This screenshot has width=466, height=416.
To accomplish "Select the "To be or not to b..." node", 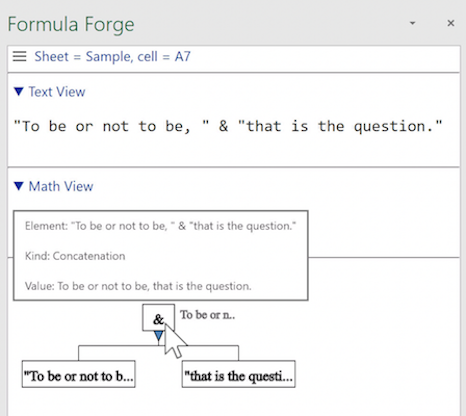I will tap(79, 374).
